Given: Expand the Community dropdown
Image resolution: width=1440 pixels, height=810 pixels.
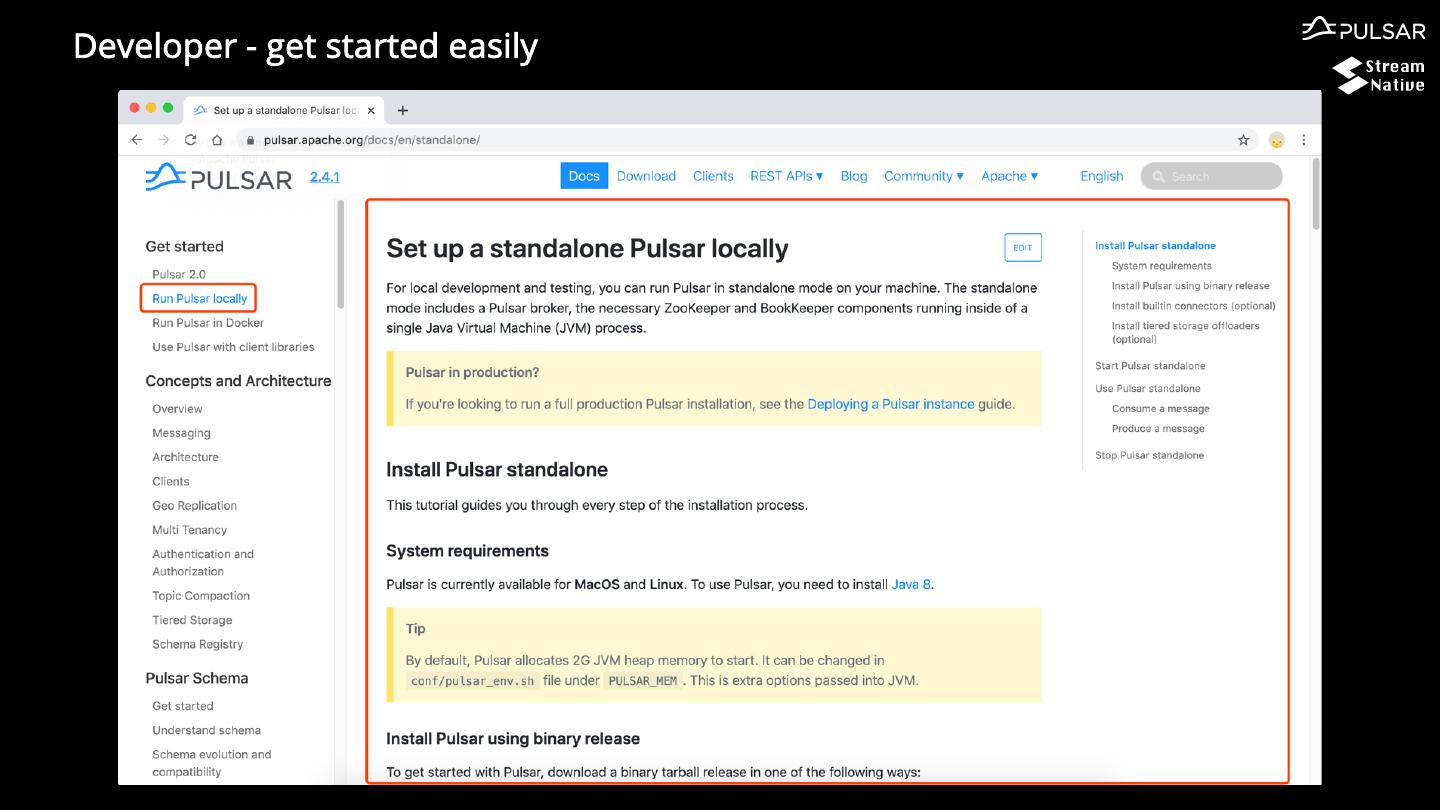Looking at the screenshot, I should pos(924,176).
